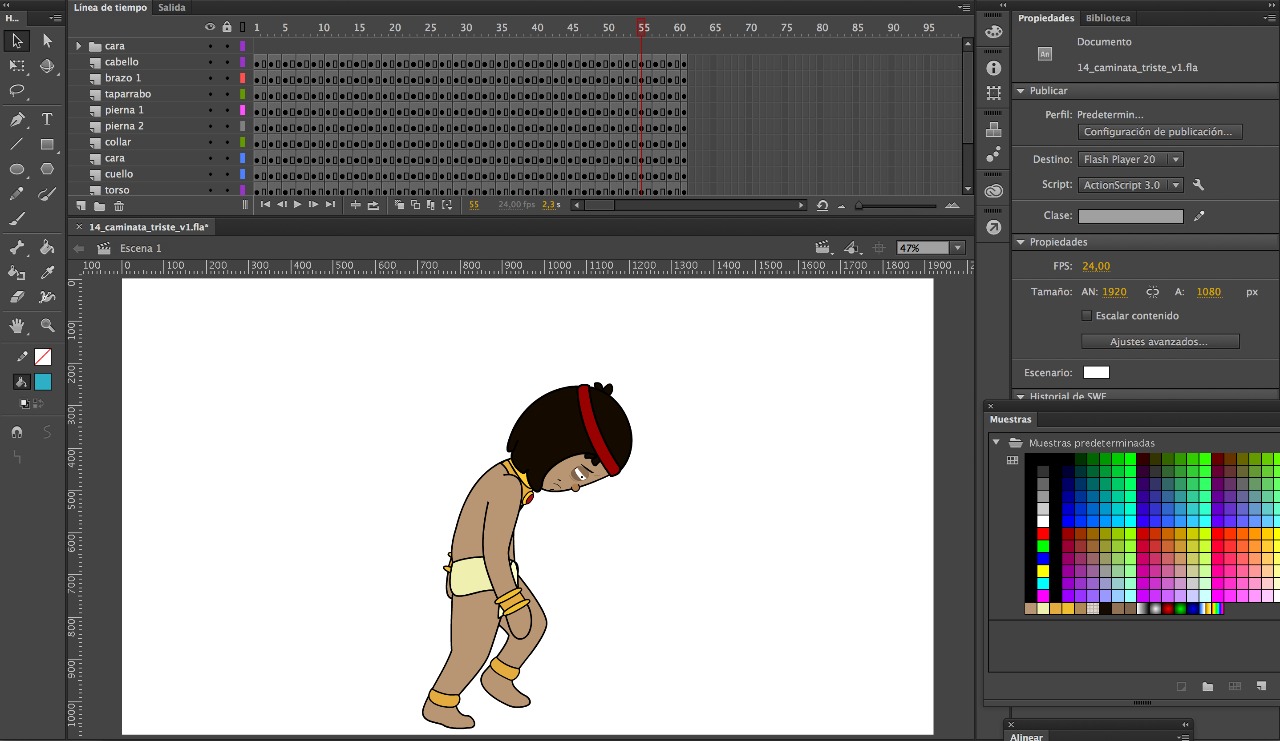The height and width of the screenshot is (741, 1280).
Task: Toggle lock dot for brazo 1 layer
Action: 227,78
